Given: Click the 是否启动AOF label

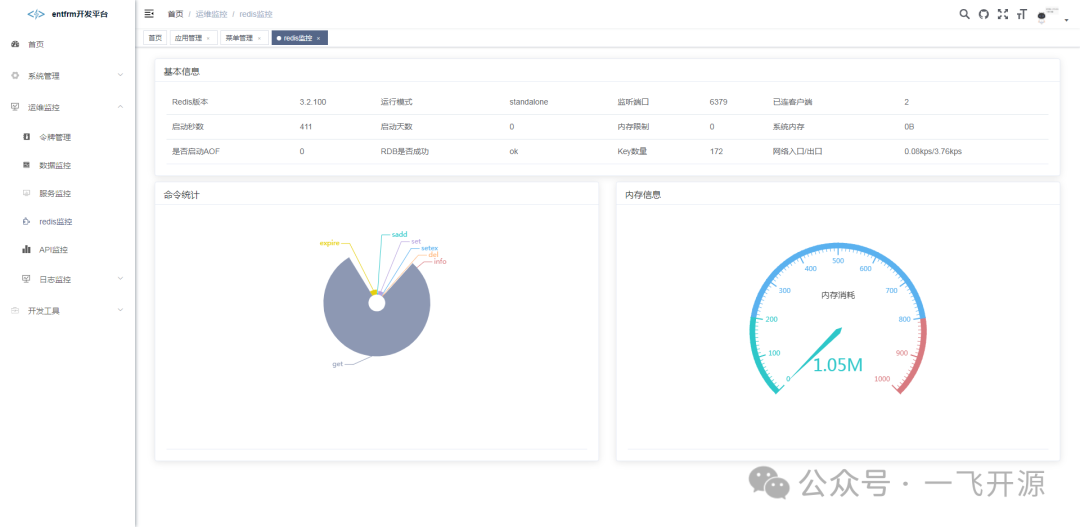Looking at the screenshot, I should (195, 152).
